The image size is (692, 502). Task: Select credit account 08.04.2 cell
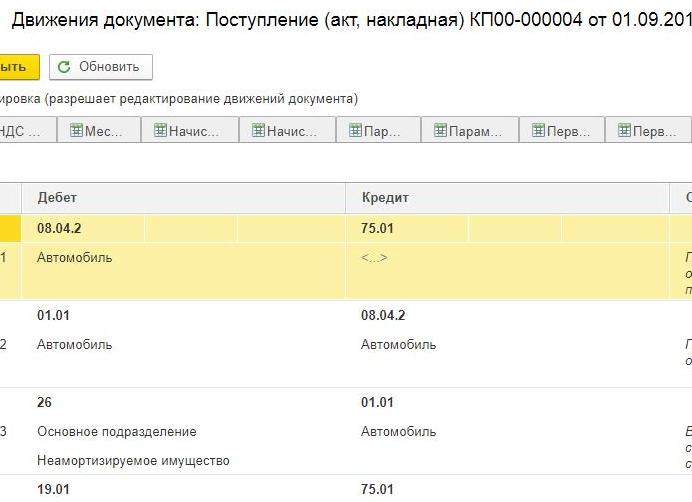click(383, 315)
